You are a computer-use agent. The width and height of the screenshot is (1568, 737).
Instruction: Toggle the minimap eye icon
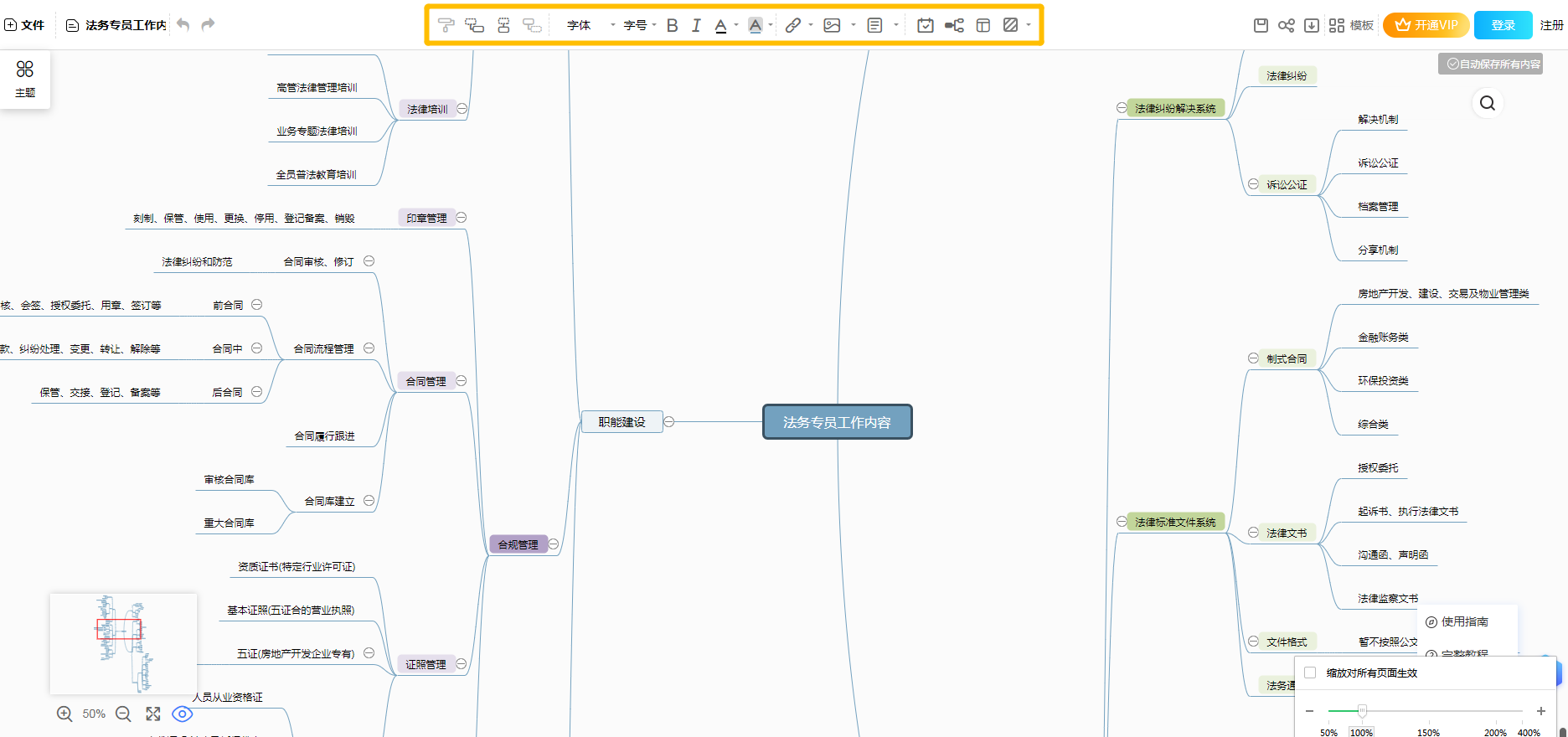pyautogui.click(x=182, y=714)
